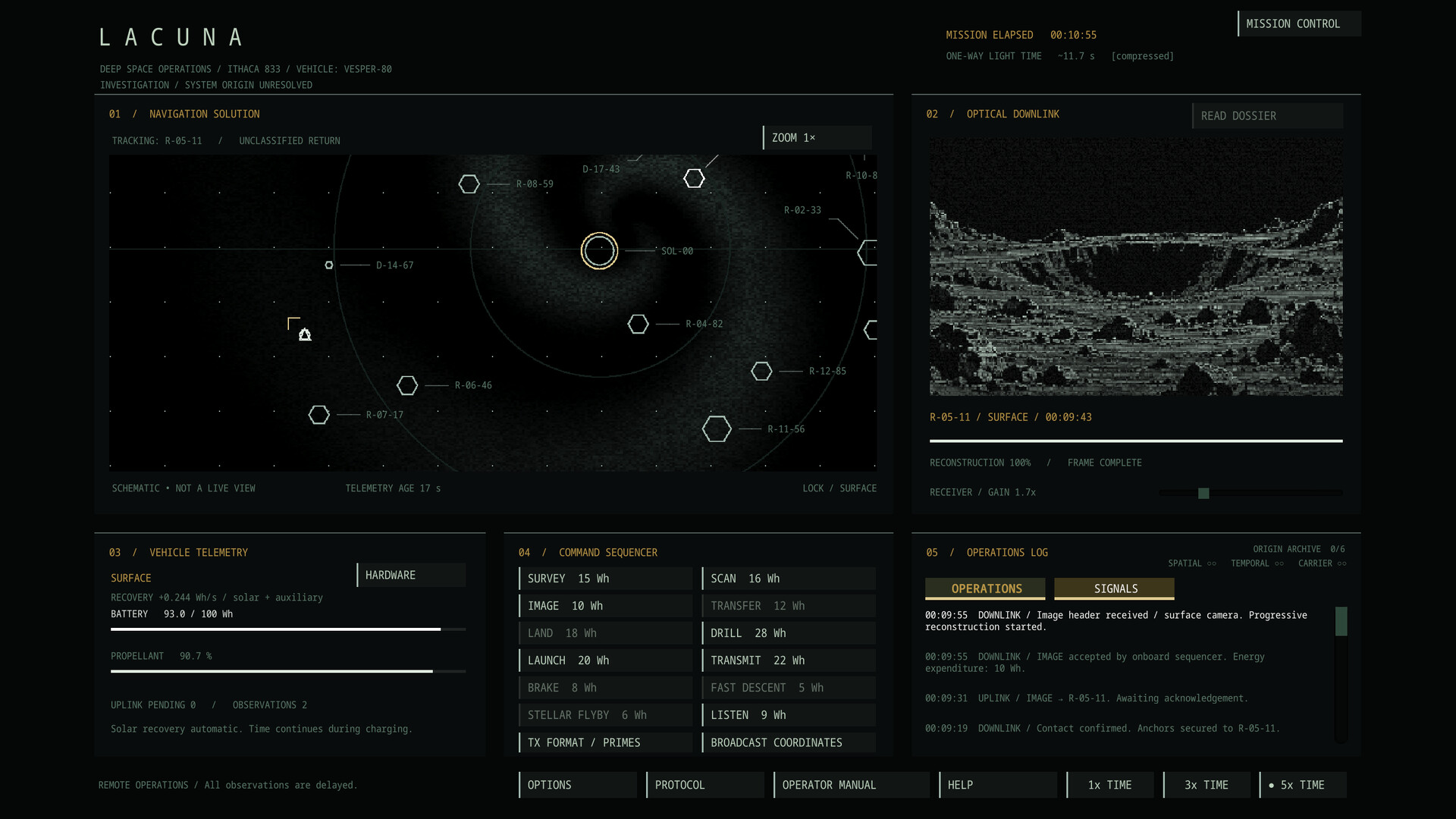
Task: Open the Hardware view in telemetry
Action: click(x=411, y=575)
